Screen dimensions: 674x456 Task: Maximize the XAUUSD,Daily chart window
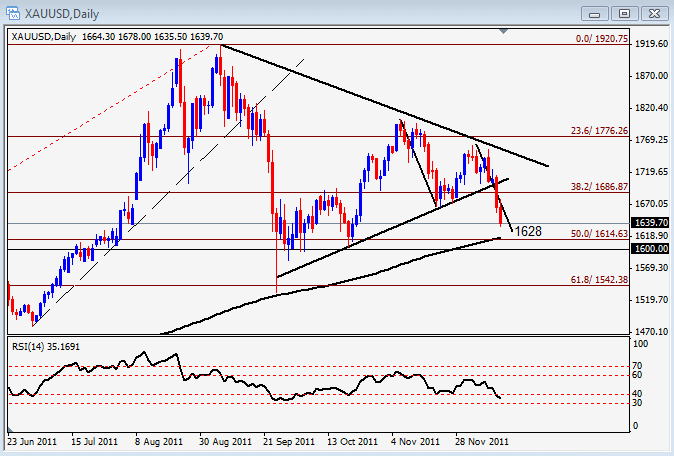(x=624, y=14)
